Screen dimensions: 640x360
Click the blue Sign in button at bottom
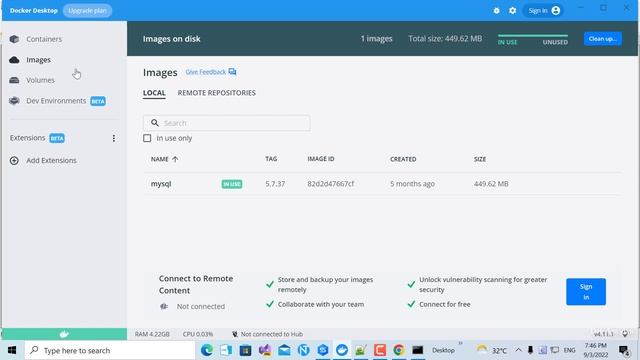pos(586,292)
